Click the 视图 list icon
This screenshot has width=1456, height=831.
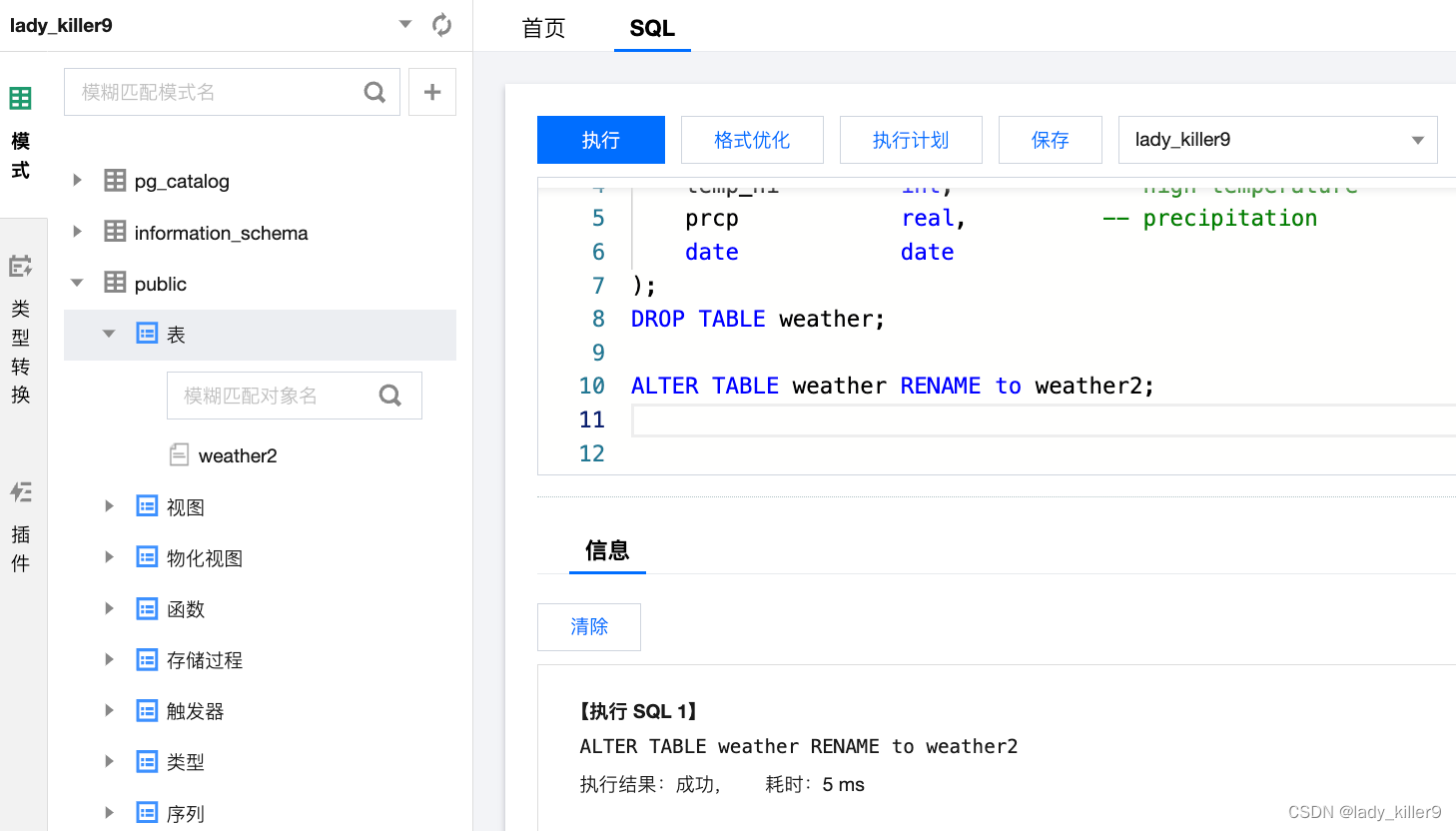click(x=147, y=506)
